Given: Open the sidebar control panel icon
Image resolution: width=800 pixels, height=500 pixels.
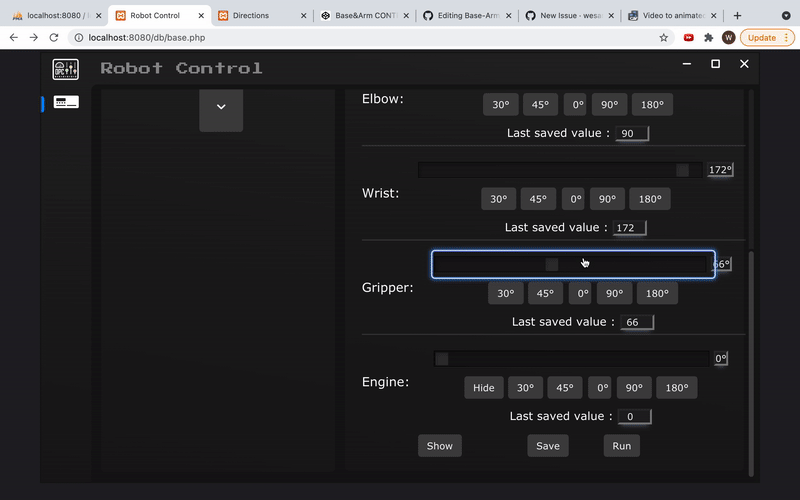Looking at the screenshot, I should pyautogui.click(x=66, y=102).
